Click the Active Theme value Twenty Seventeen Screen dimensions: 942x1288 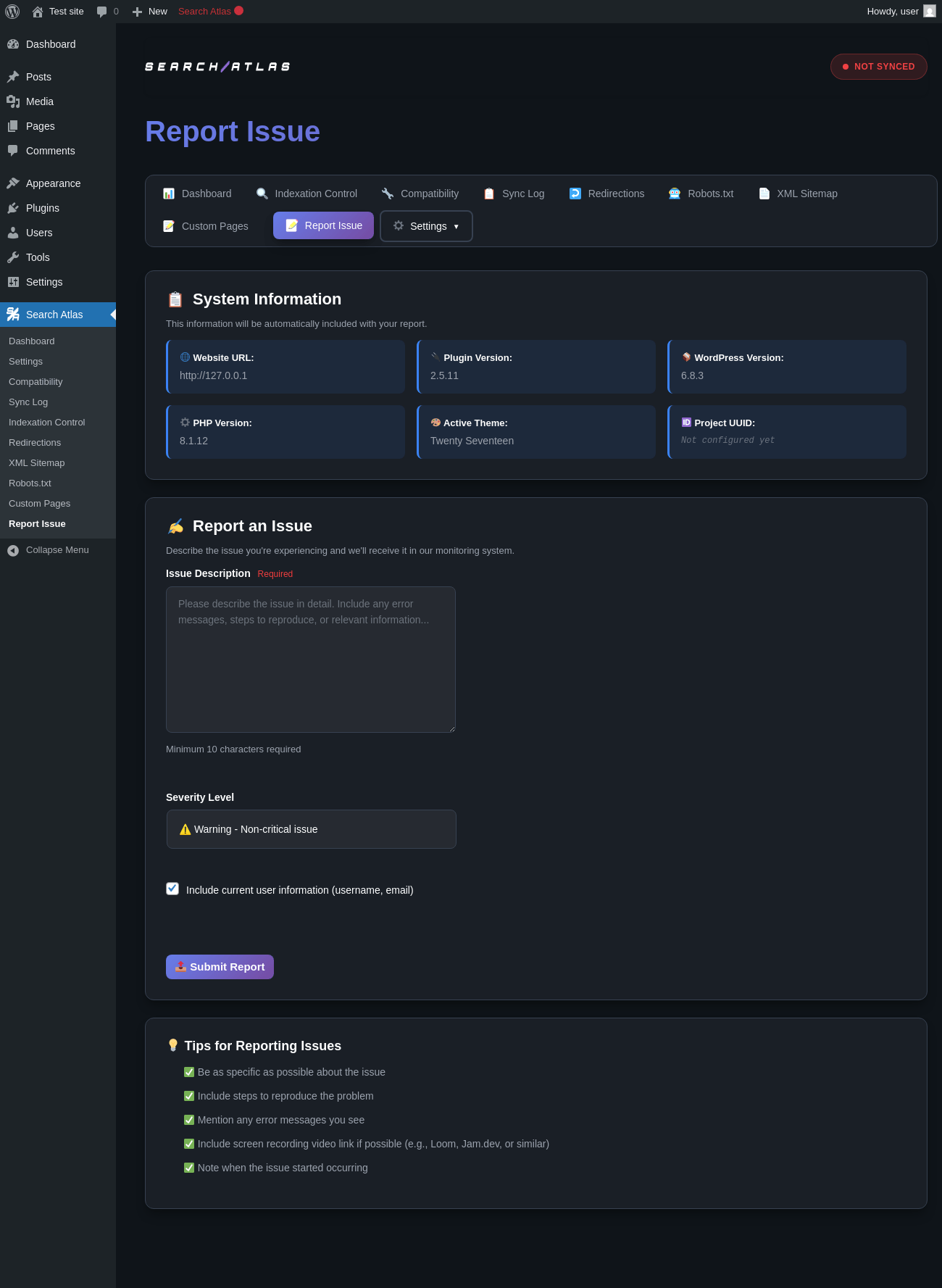[472, 441]
